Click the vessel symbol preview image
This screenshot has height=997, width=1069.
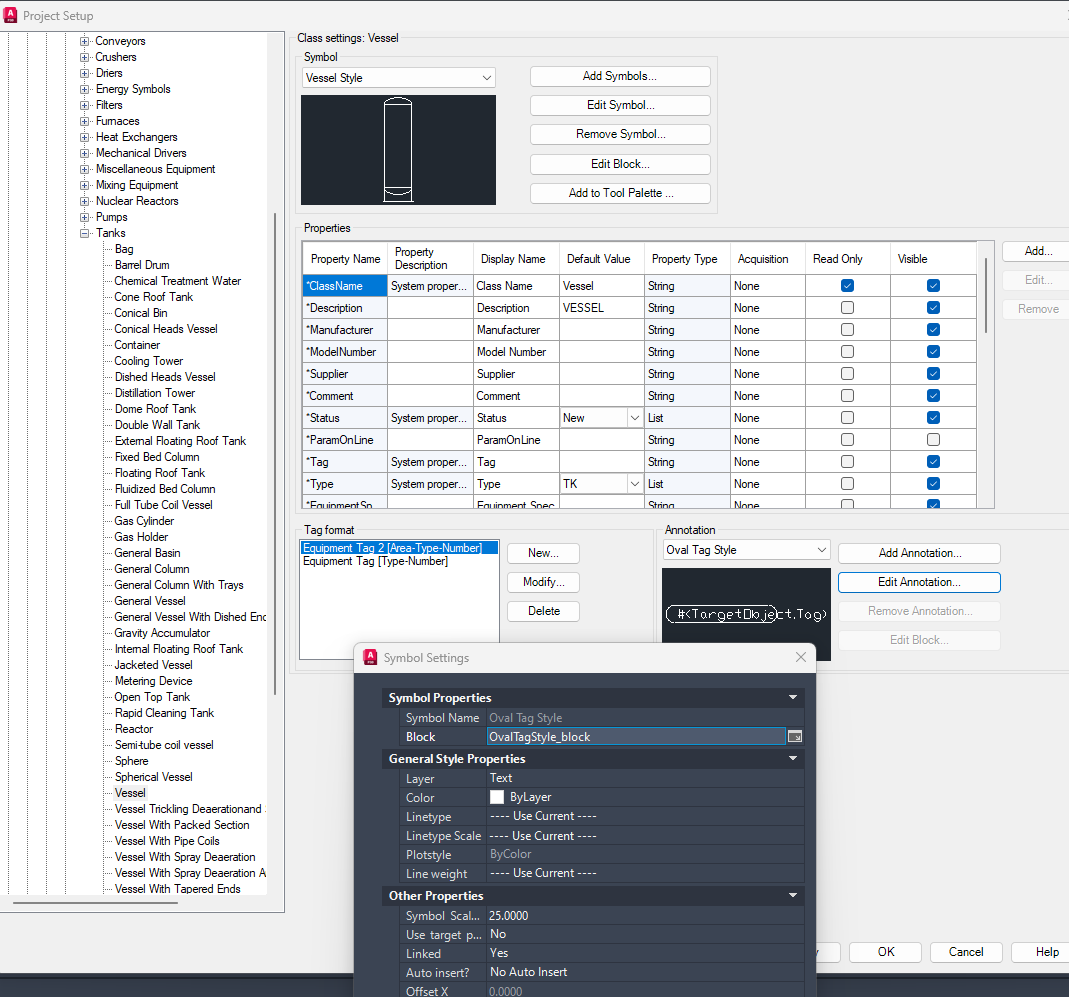coord(398,150)
